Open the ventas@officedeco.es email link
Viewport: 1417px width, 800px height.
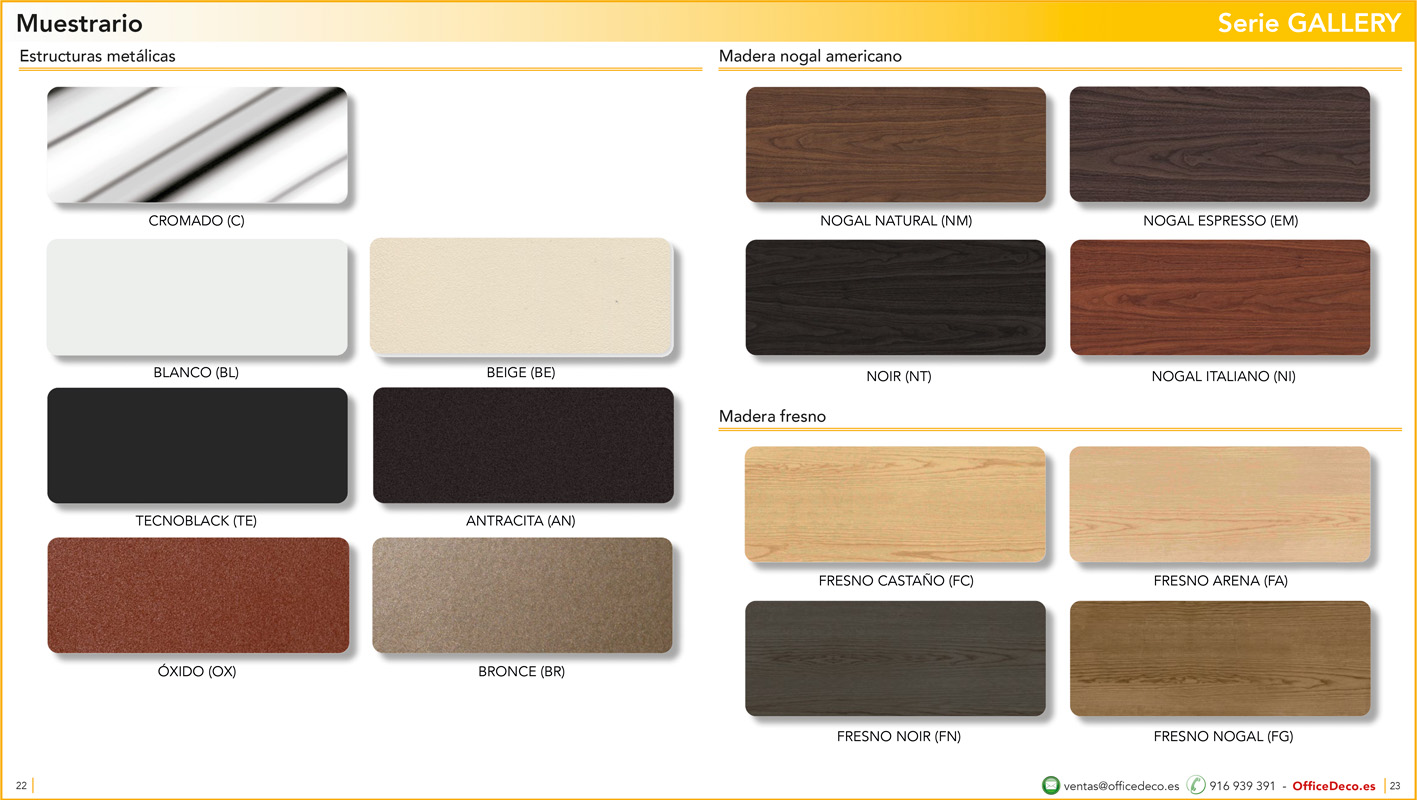coord(1121,786)
